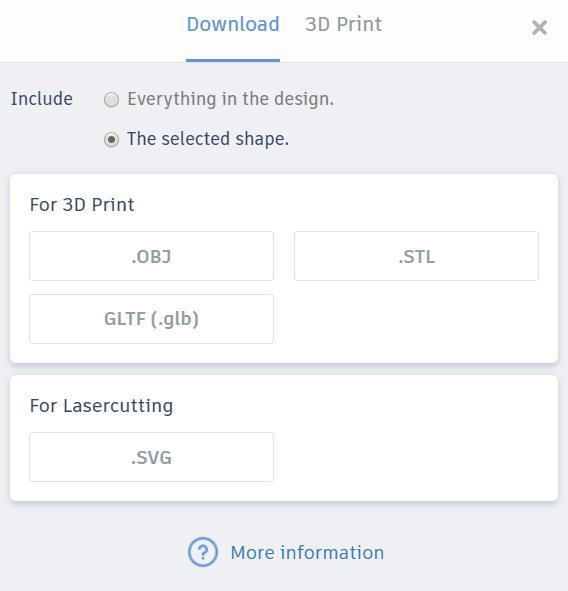Click empty space beside the GLTF button
Viewport: 568px width, 591px height.
[x=415, y=319]
